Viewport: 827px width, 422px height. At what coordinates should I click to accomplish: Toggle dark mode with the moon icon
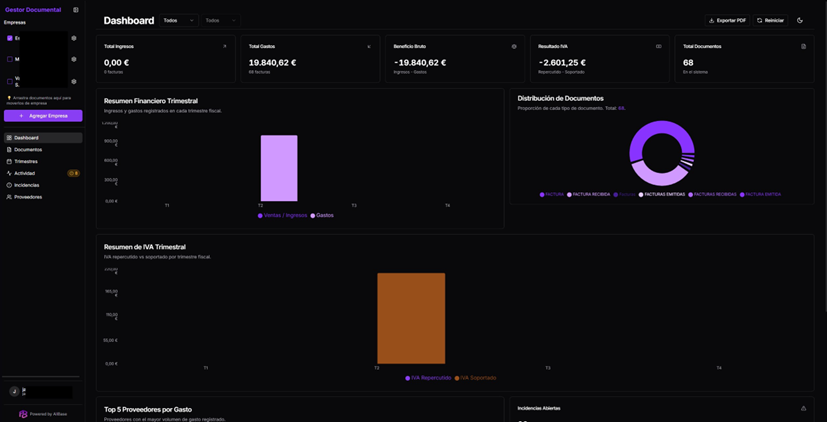click(800, 20)
